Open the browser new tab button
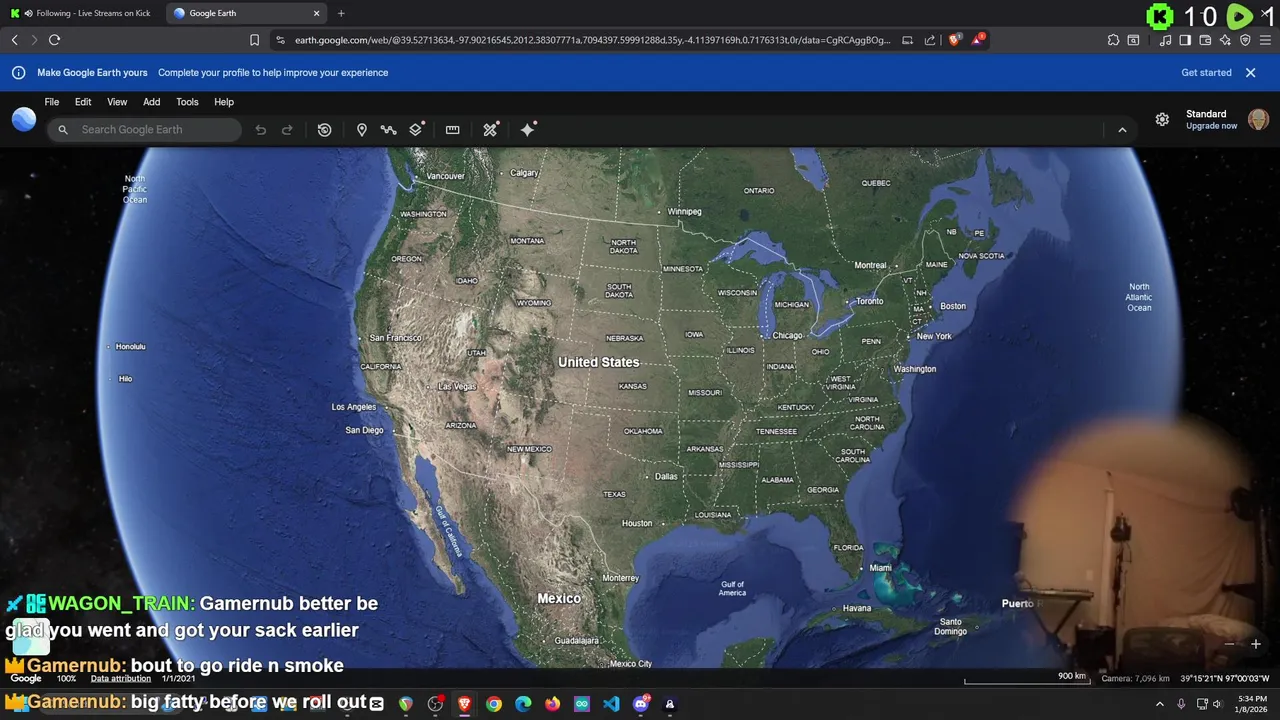Screen dimensions: 1280x720 (341, 13)
